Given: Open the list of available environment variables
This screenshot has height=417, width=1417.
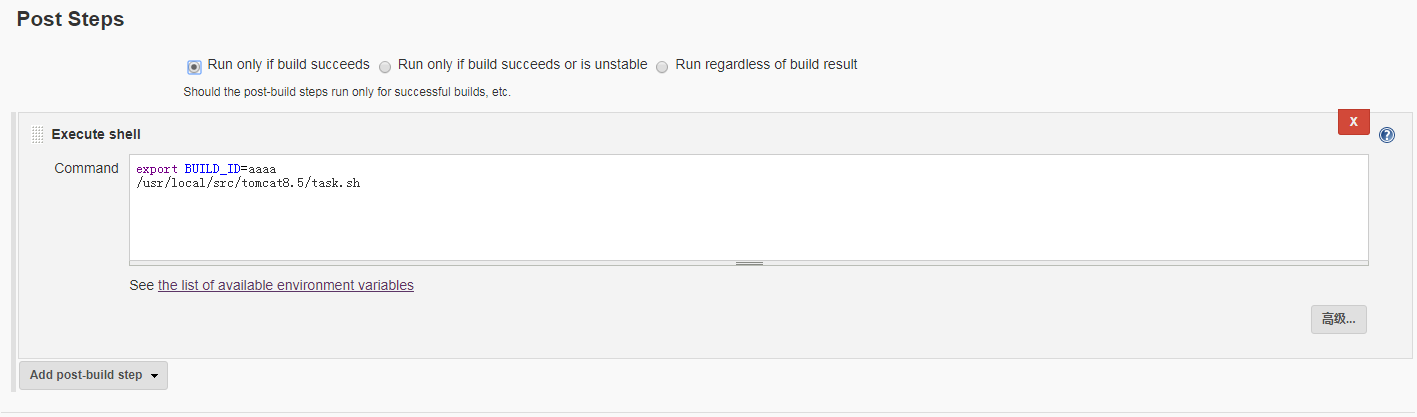Looking at the screenshot, I should click(x=286, y=285).
